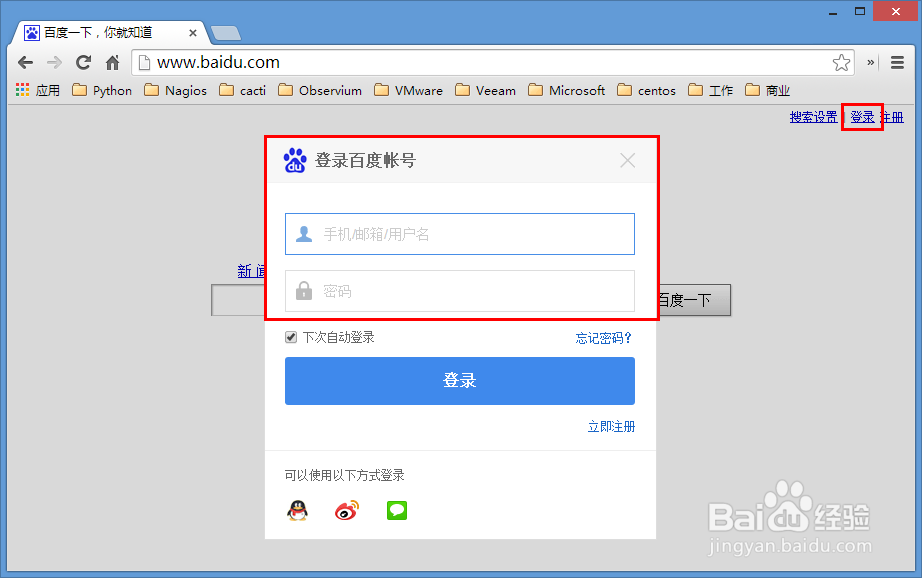
Task: Close the Baidu browser tab
Action: coord(192,33)
